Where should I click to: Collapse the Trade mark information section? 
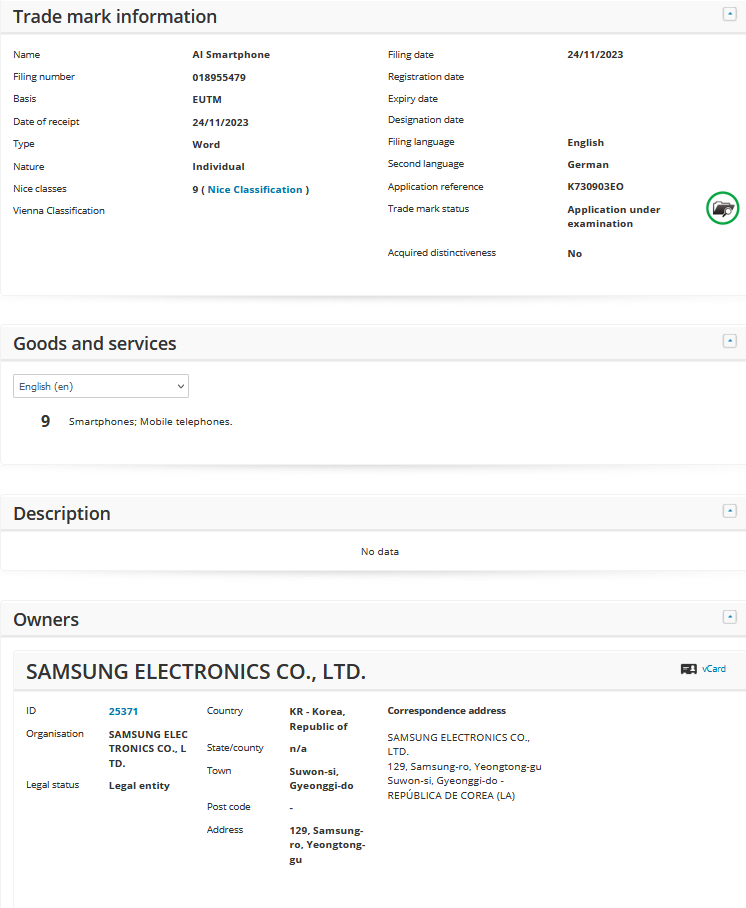coord(729,14)
